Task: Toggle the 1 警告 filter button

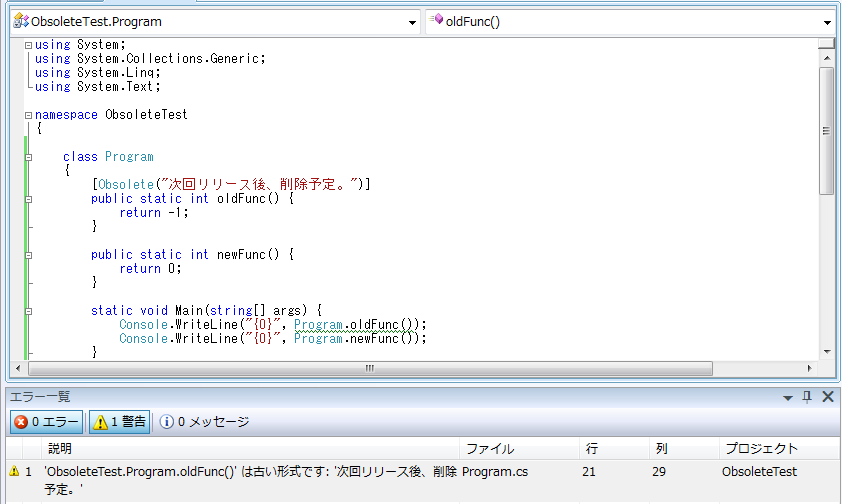Action: pos(119,422)
